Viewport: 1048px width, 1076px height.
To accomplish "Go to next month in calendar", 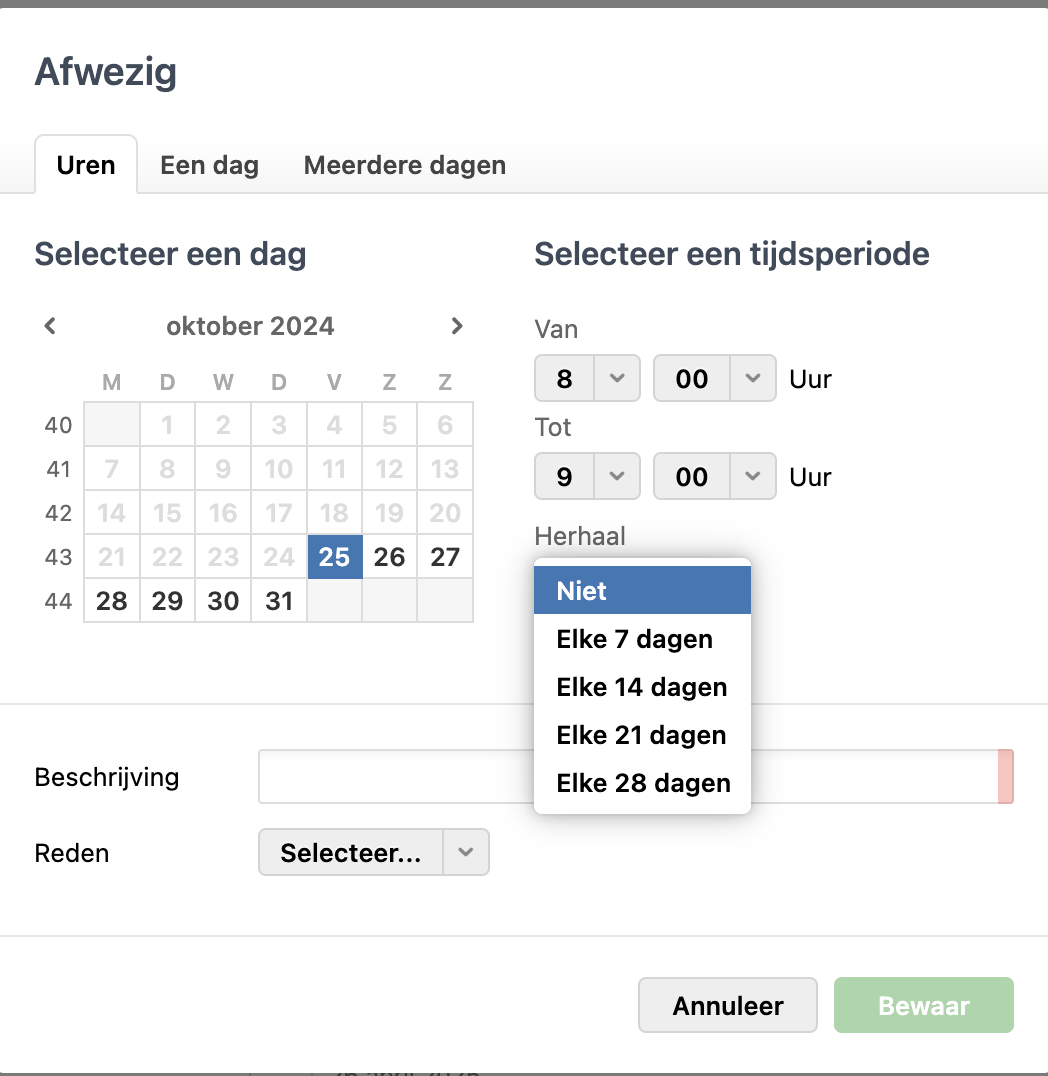I will [x=457, y=326].
